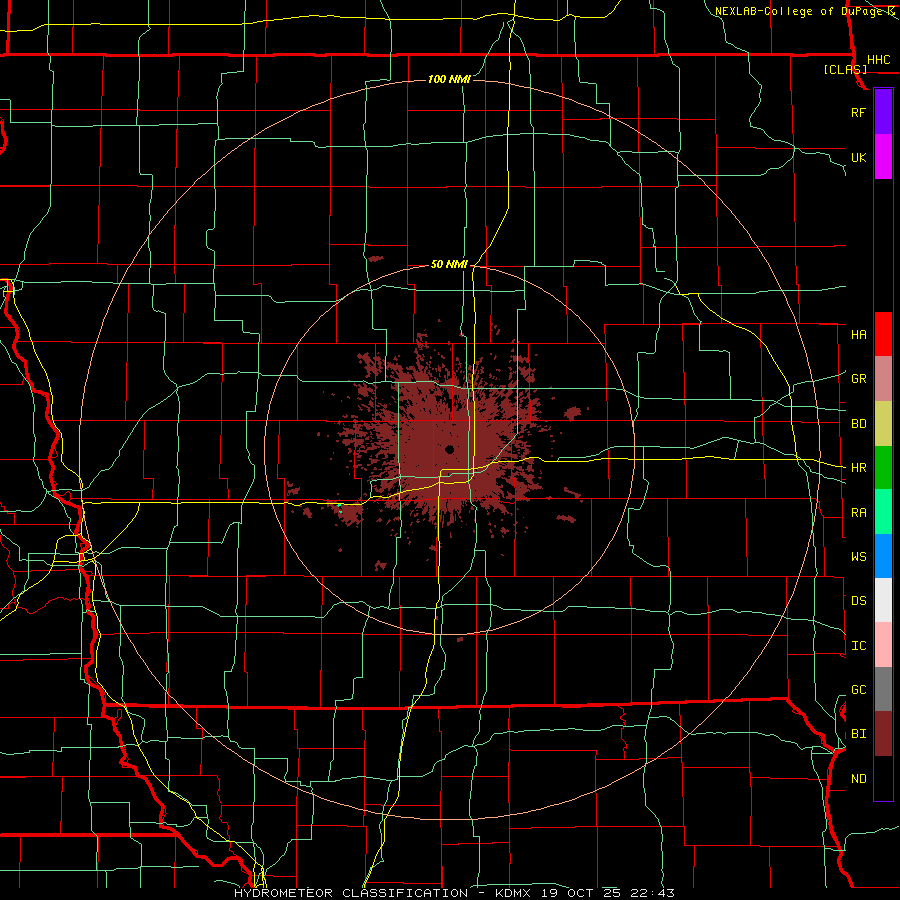Click the pink GR color swatch

[883, 378]
